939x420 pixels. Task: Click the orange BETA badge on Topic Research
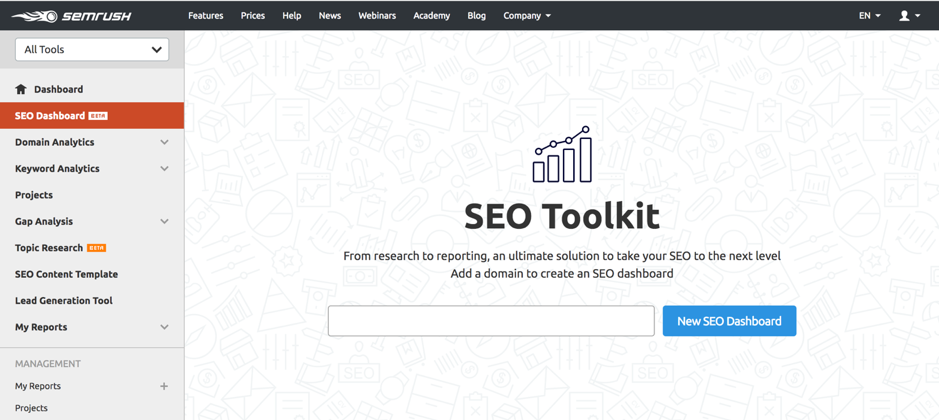tap(96, 248)
